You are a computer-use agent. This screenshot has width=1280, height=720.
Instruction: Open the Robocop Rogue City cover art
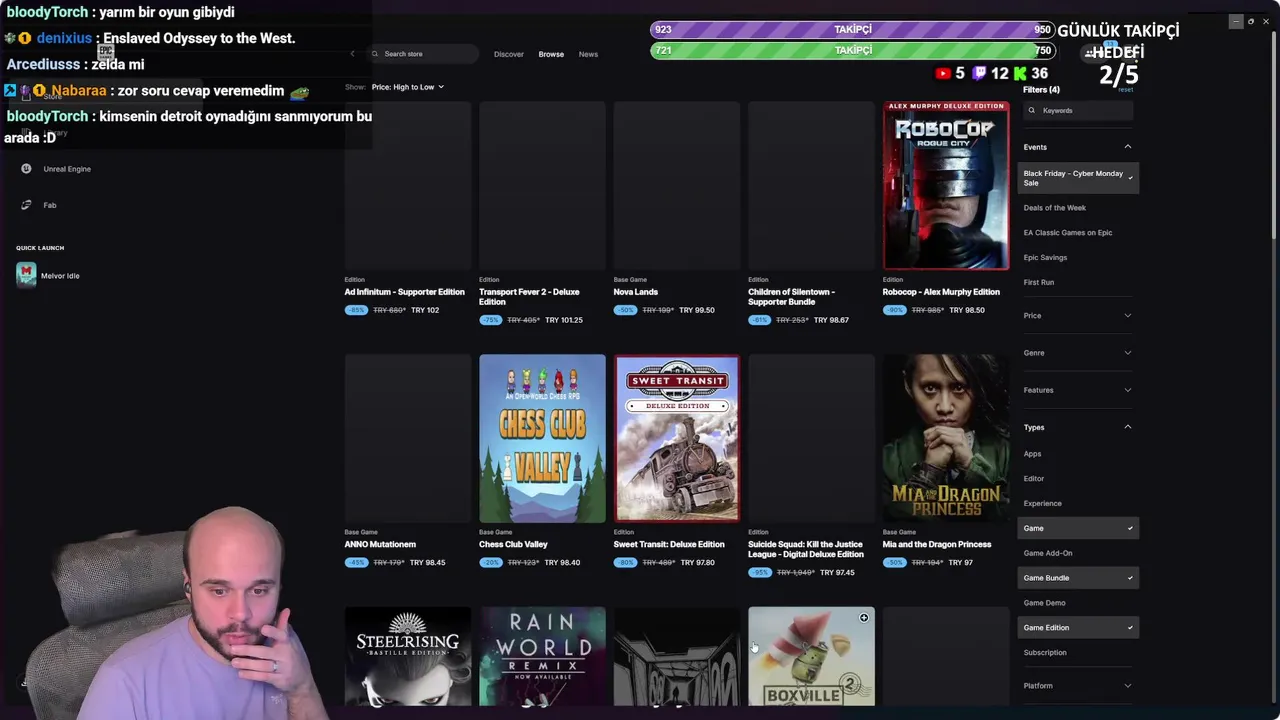click(946, 186)
